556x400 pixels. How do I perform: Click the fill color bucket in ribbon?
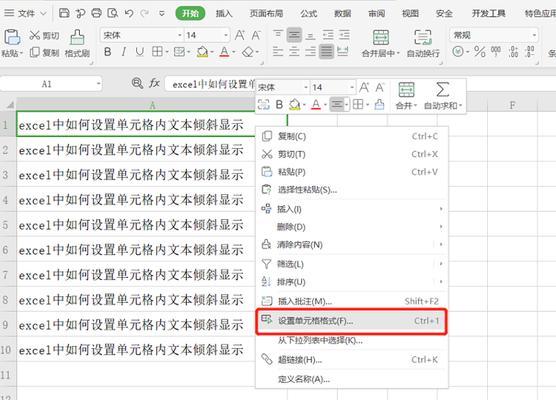pos(202,52)
